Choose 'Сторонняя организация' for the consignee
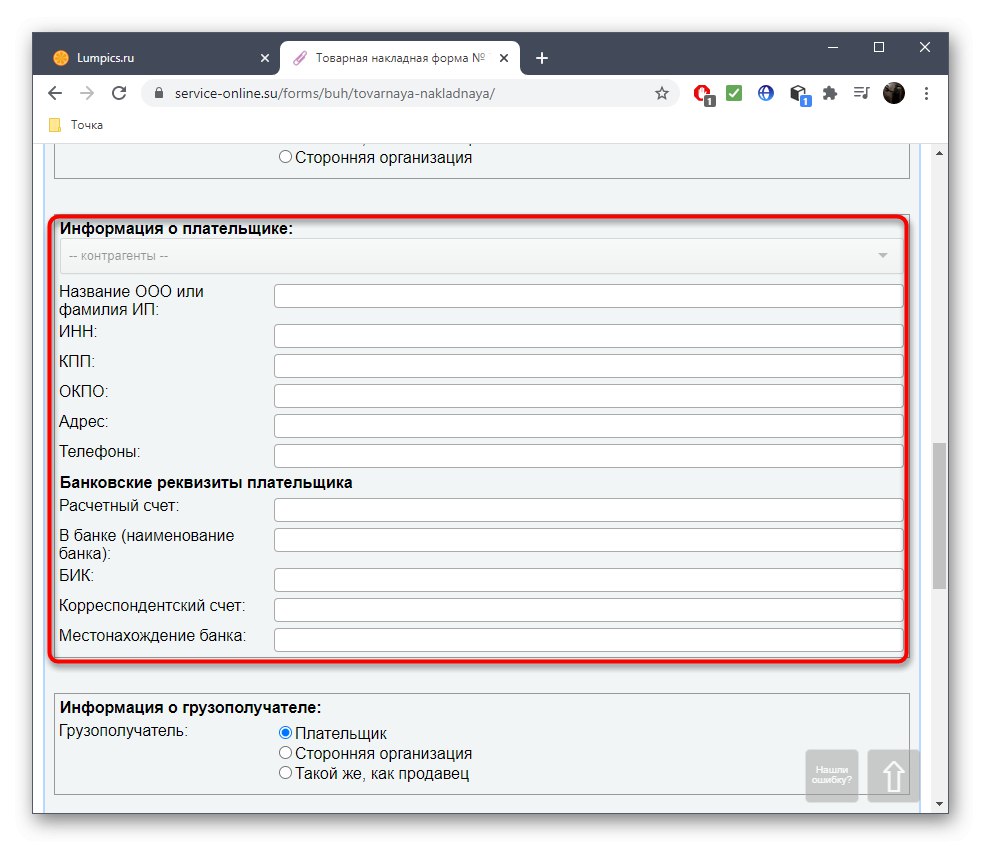981x846 pixels. click(284, 753)
